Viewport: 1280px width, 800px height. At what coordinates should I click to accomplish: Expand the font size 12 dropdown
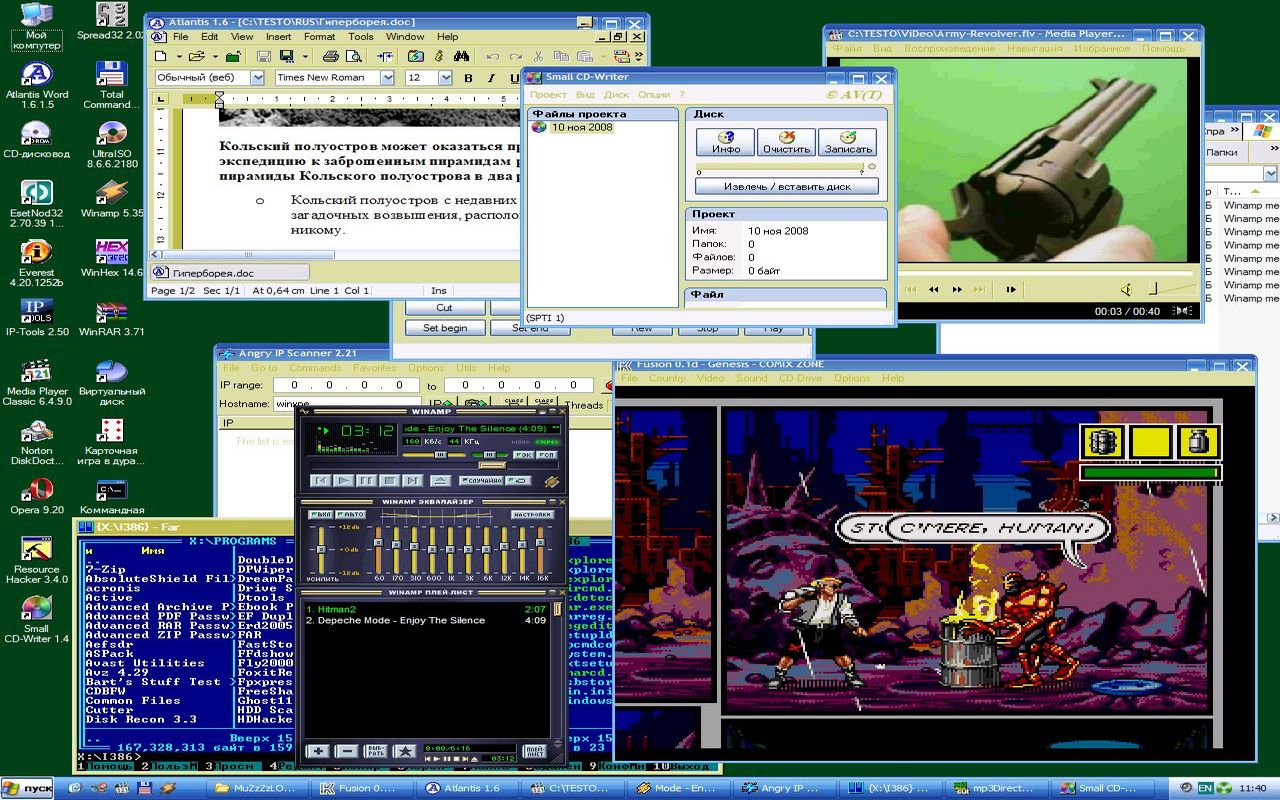tap(445, 78)
